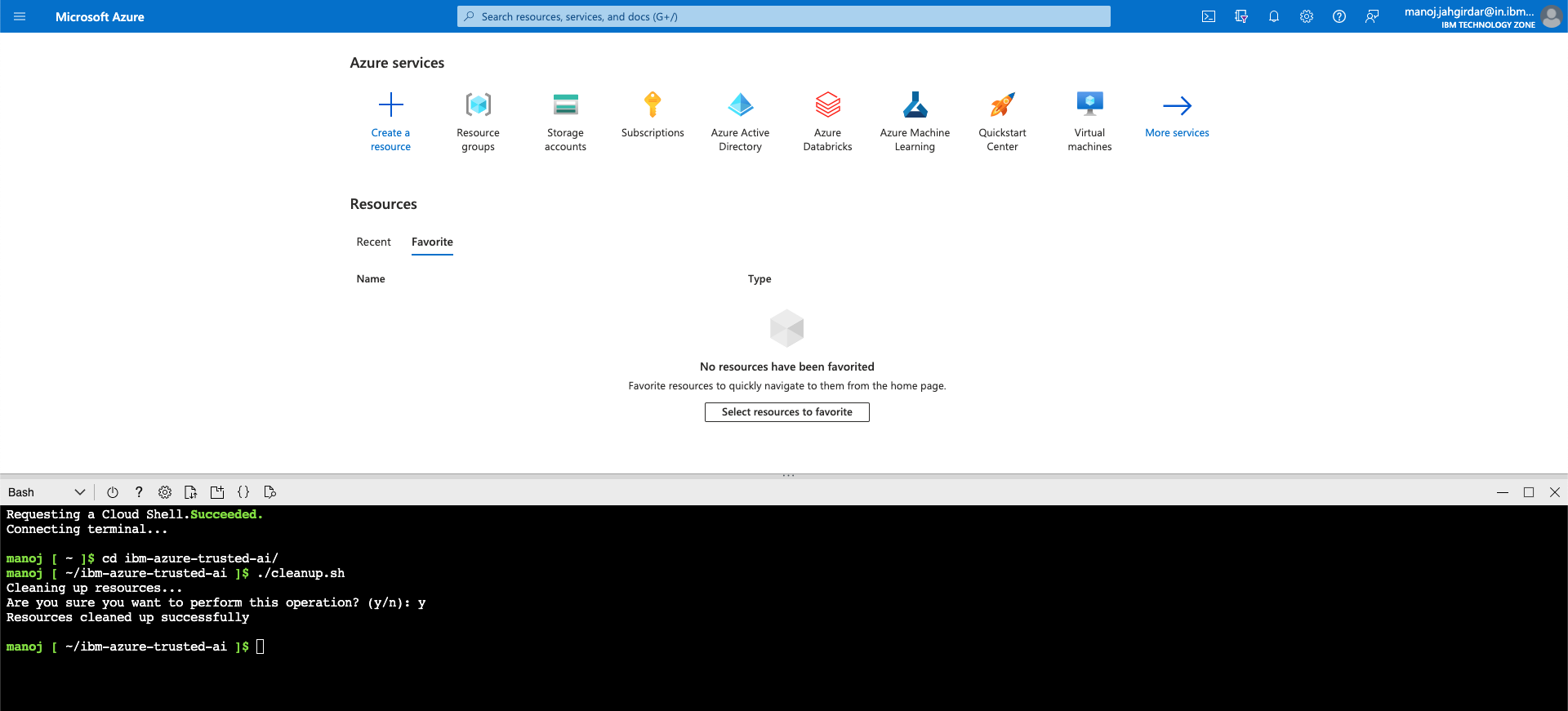
Task: Open Quickstart Center rocket icon
Action: click(x=1003, y=104)
